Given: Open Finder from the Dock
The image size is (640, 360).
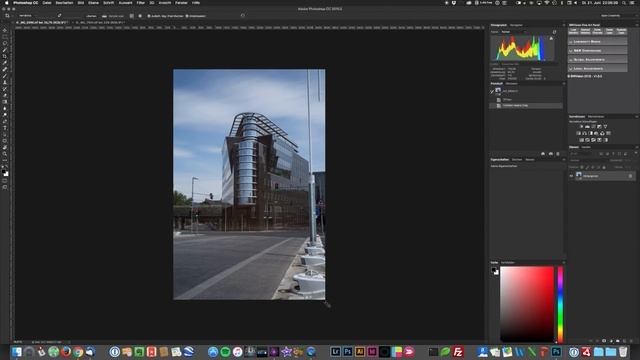Looking at the screenshot, I should (x=16, y=351).
